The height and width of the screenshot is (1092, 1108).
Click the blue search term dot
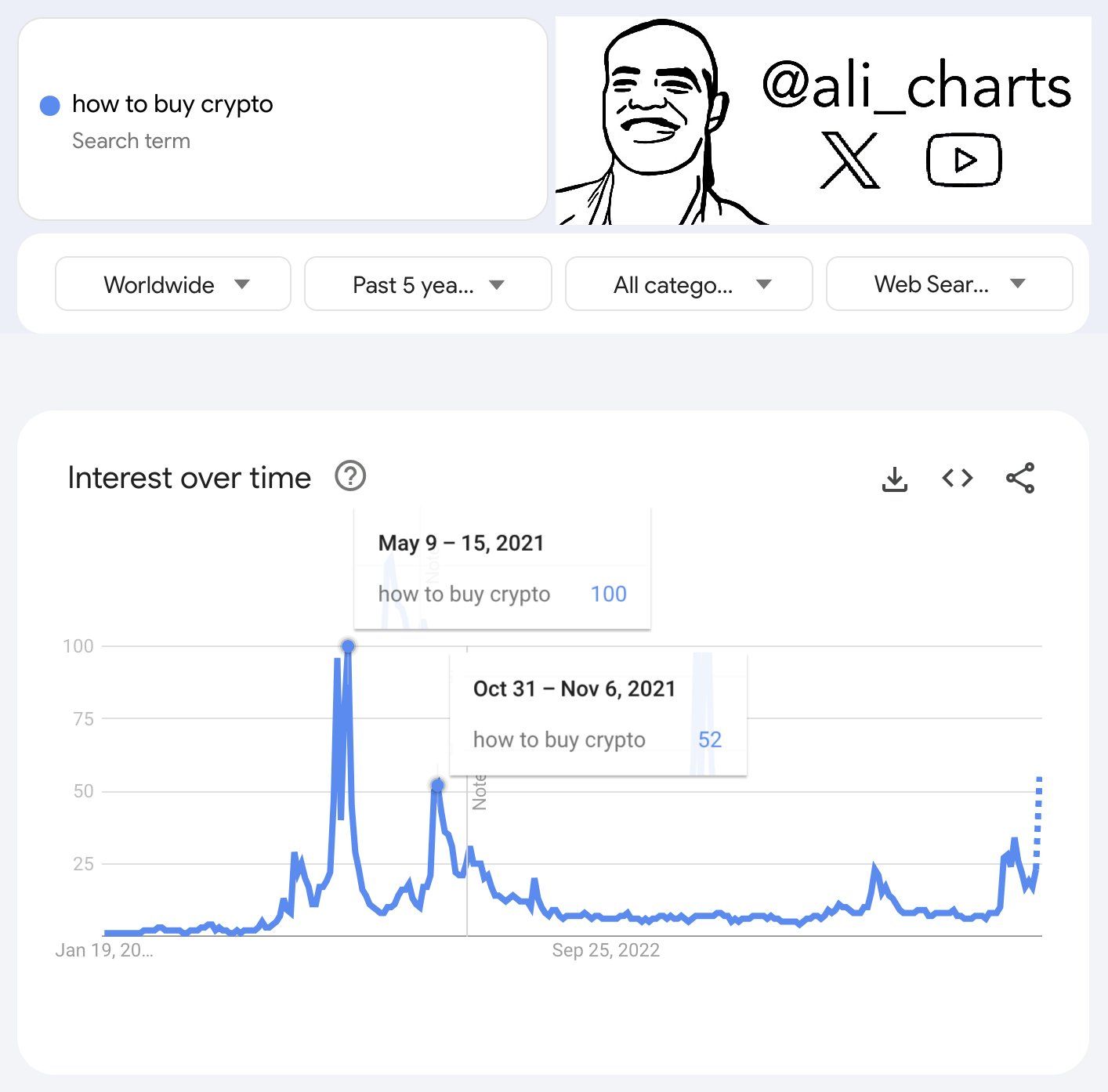pos(50,105)
